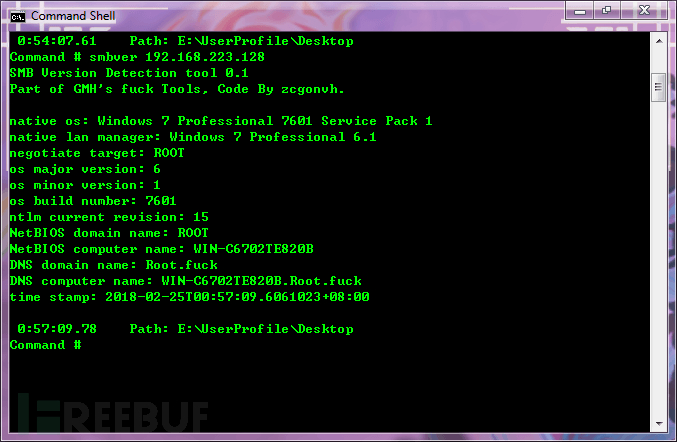The height and width of the screenshot is (442, 677).
Task: Click 'SMB Version Detection tool 0.1' line
Action: pos(129,73)
